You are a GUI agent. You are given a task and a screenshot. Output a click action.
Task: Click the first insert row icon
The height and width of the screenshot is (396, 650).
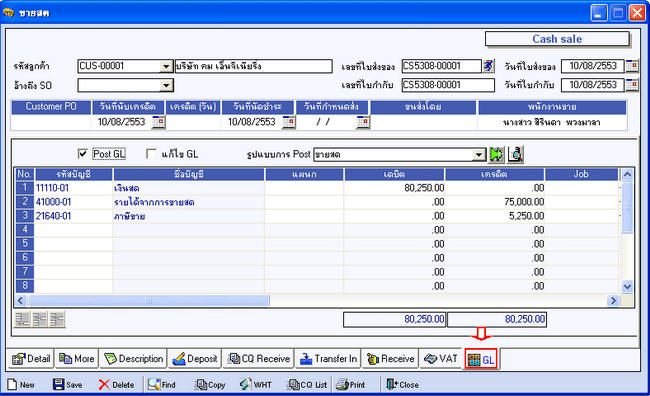click(x=22, y=319)
